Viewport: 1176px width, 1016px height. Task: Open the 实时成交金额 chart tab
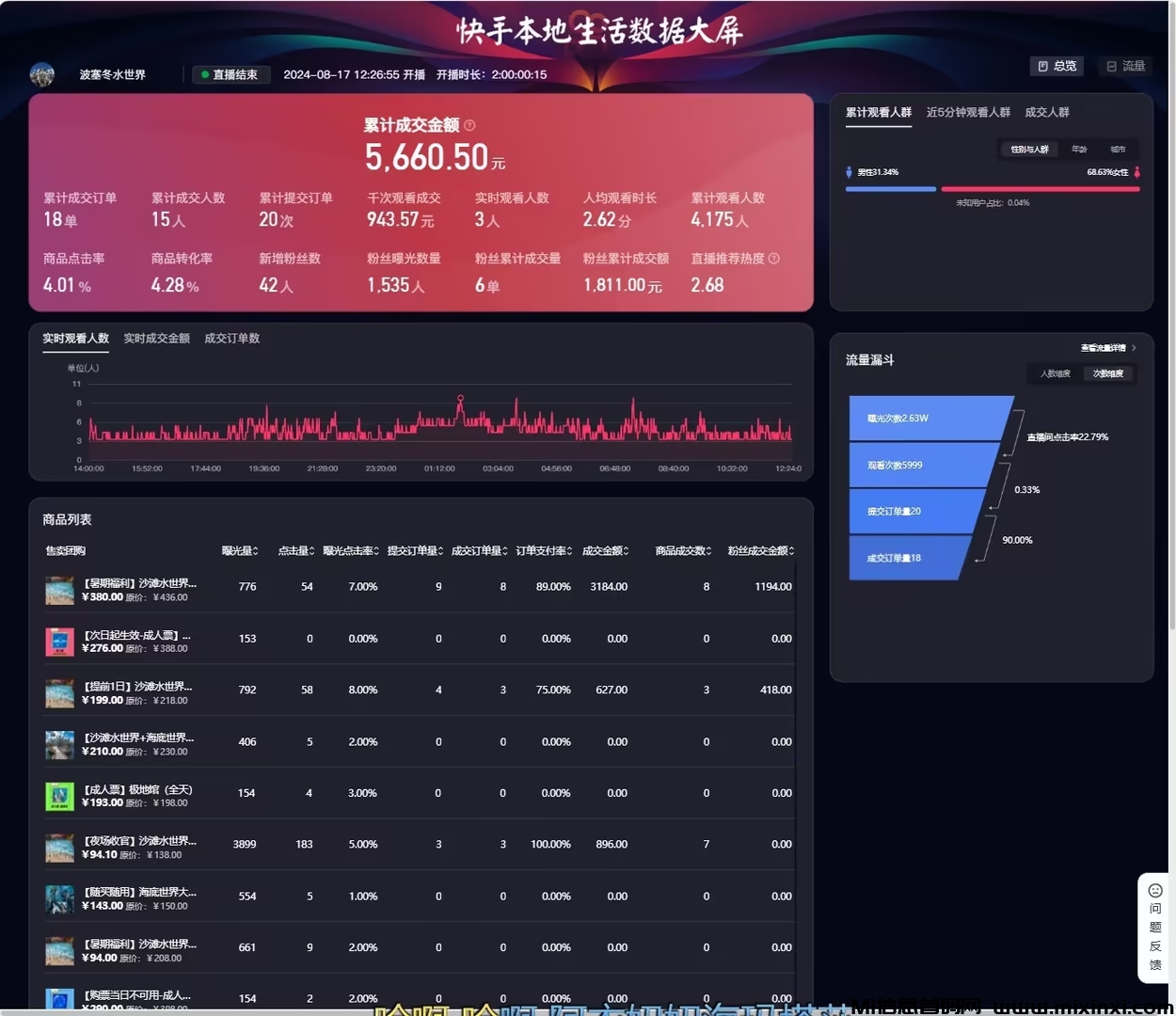(x=156, y=339)
